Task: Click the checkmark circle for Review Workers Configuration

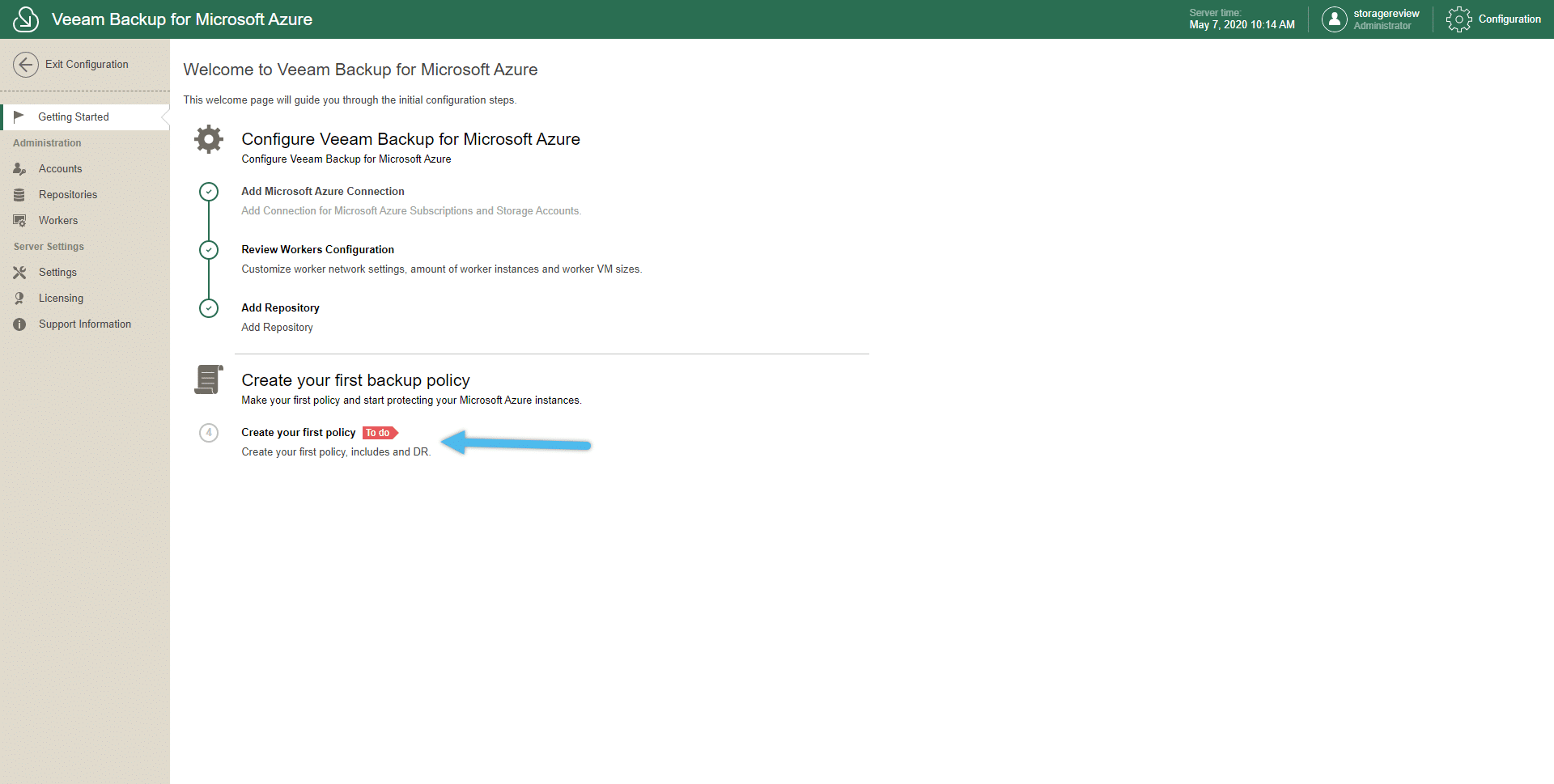Action: pos(209,250)
